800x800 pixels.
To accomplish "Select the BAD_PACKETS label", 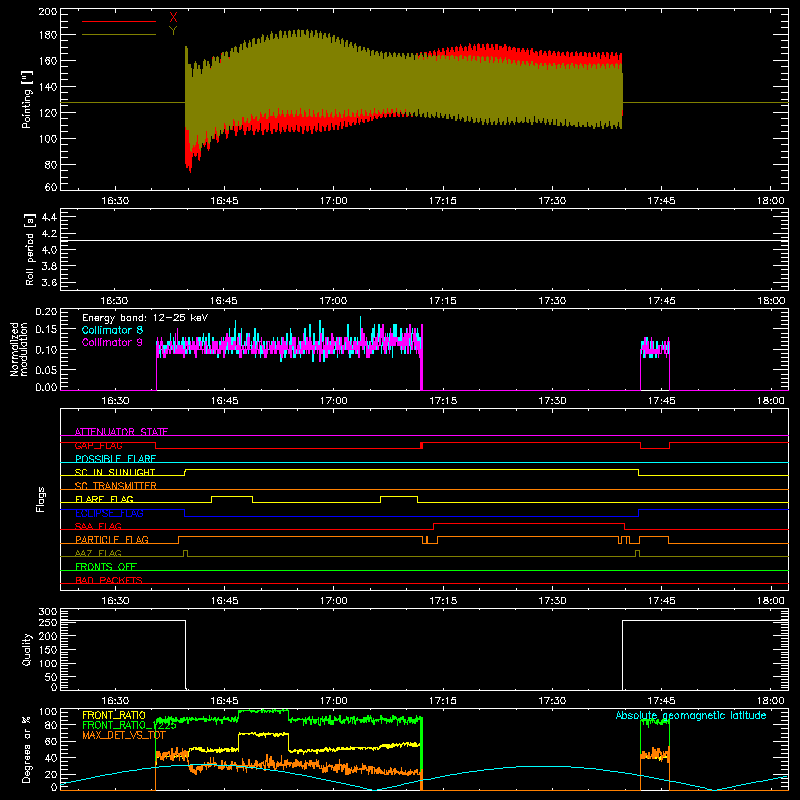I will [x=109, y=580].
